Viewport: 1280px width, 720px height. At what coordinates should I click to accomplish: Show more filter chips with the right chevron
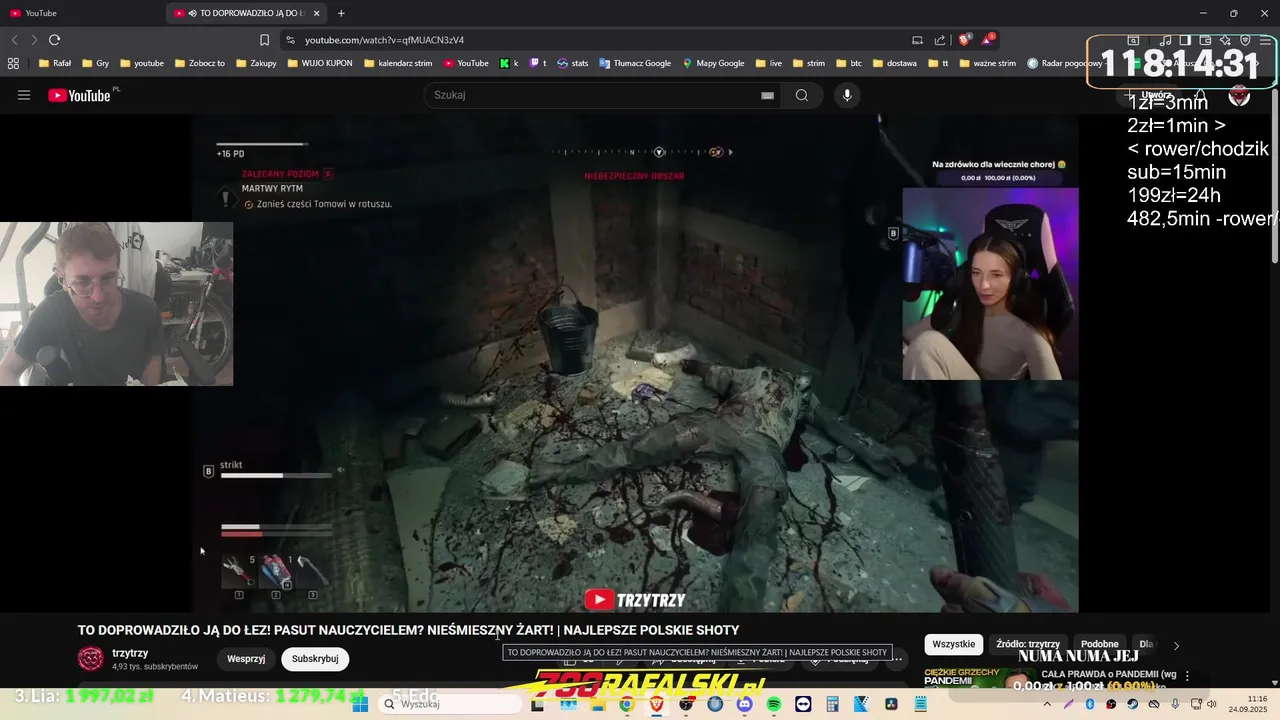coord(1176,646)
